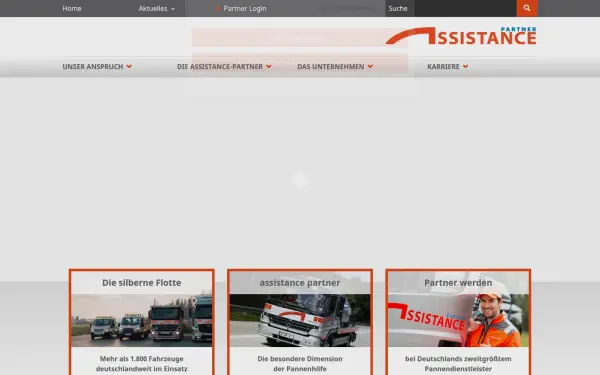Screen dimensions: 600x375
Task: Click chevron next to Das Unternehmen
Action: tap(370, 67)
